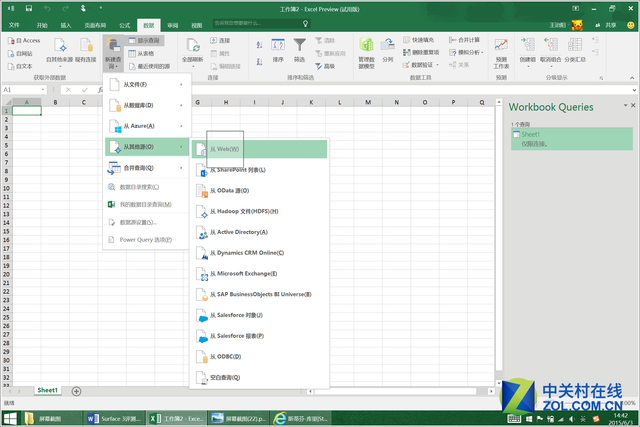This screenshot has height=427, width=640.
Task: Select 合并查询(Q) menu item
Action: tap(147, 168)
